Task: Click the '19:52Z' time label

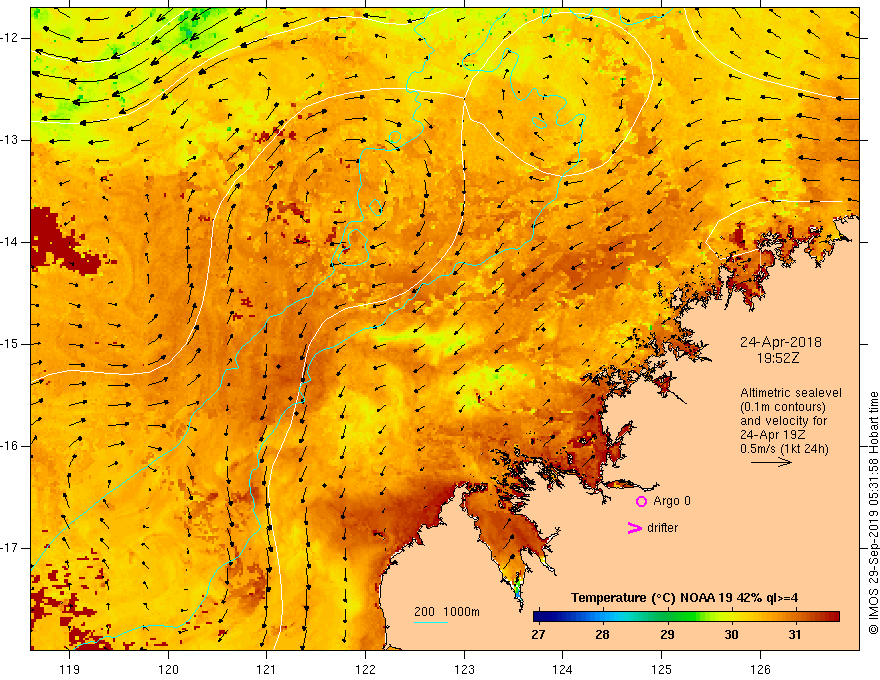Action: click(778, 358)
